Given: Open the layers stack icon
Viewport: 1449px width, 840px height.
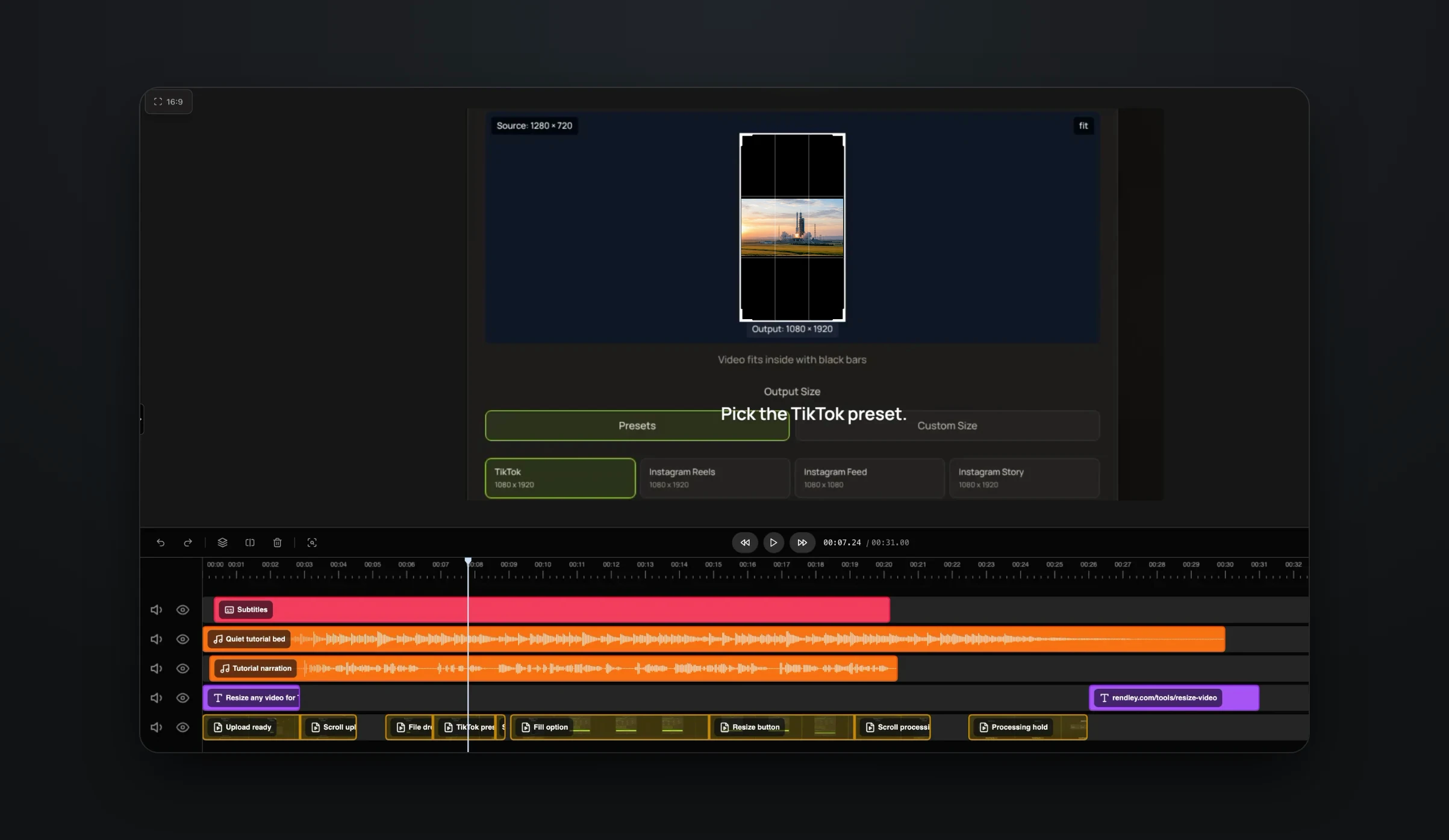Looking at the screenshot, I should [x=222, y=543].
